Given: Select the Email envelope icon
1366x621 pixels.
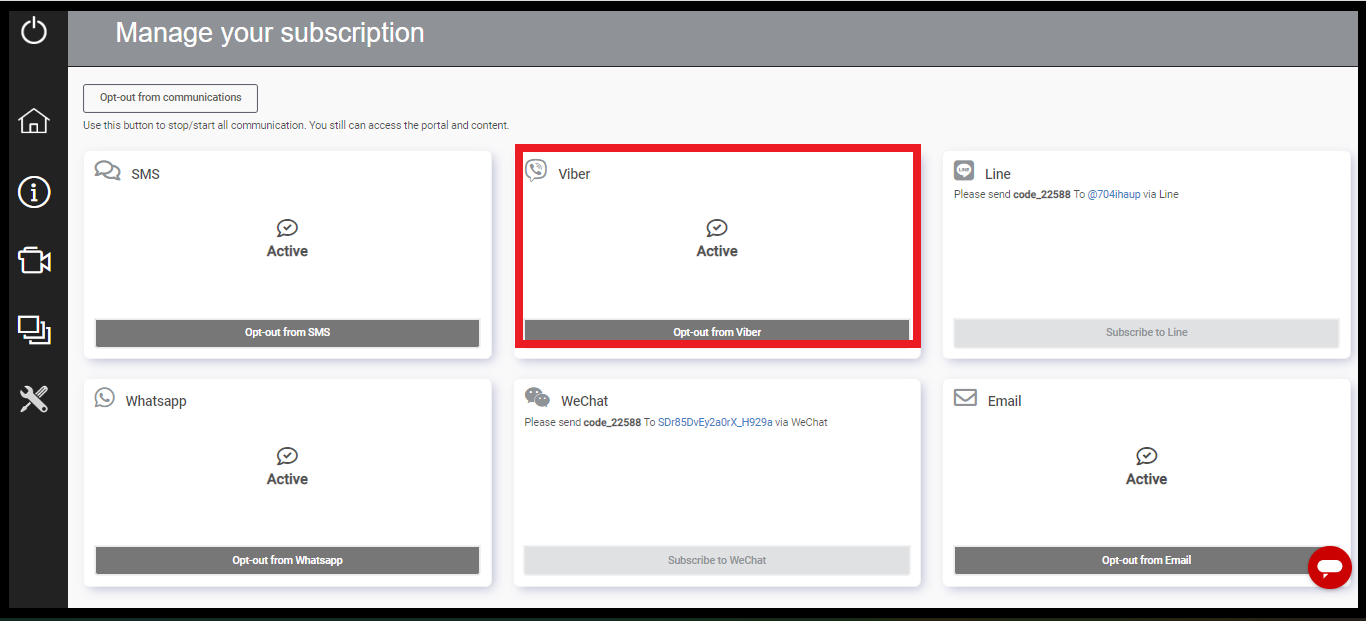Looking at the screenshot, I should click(x=965, y=397).
